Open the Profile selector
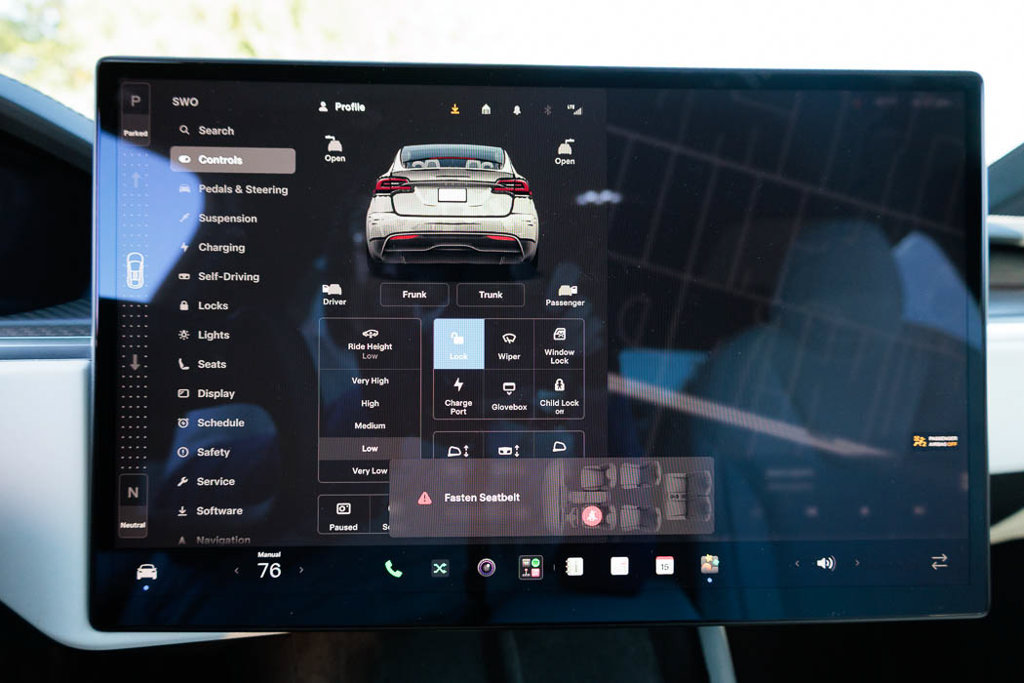The image size is (1024, 683). [342, 106]
